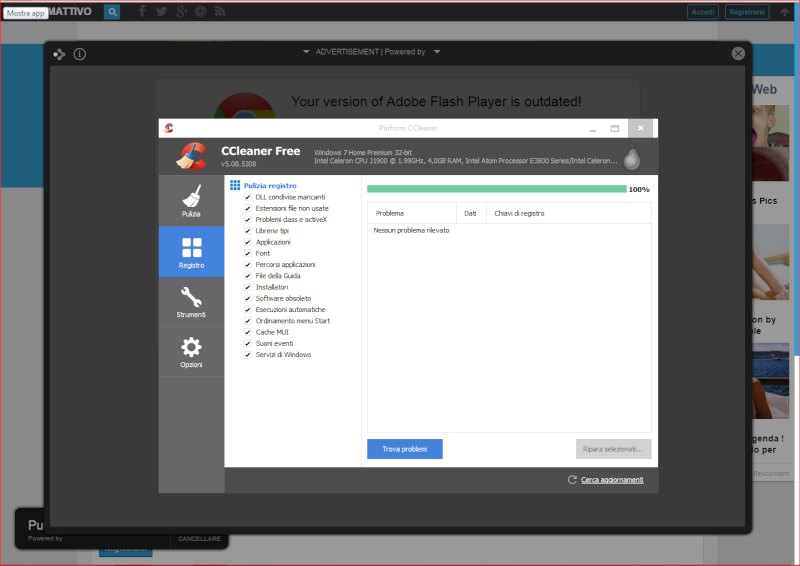Maximize the CCleaner window

point(615,129)
